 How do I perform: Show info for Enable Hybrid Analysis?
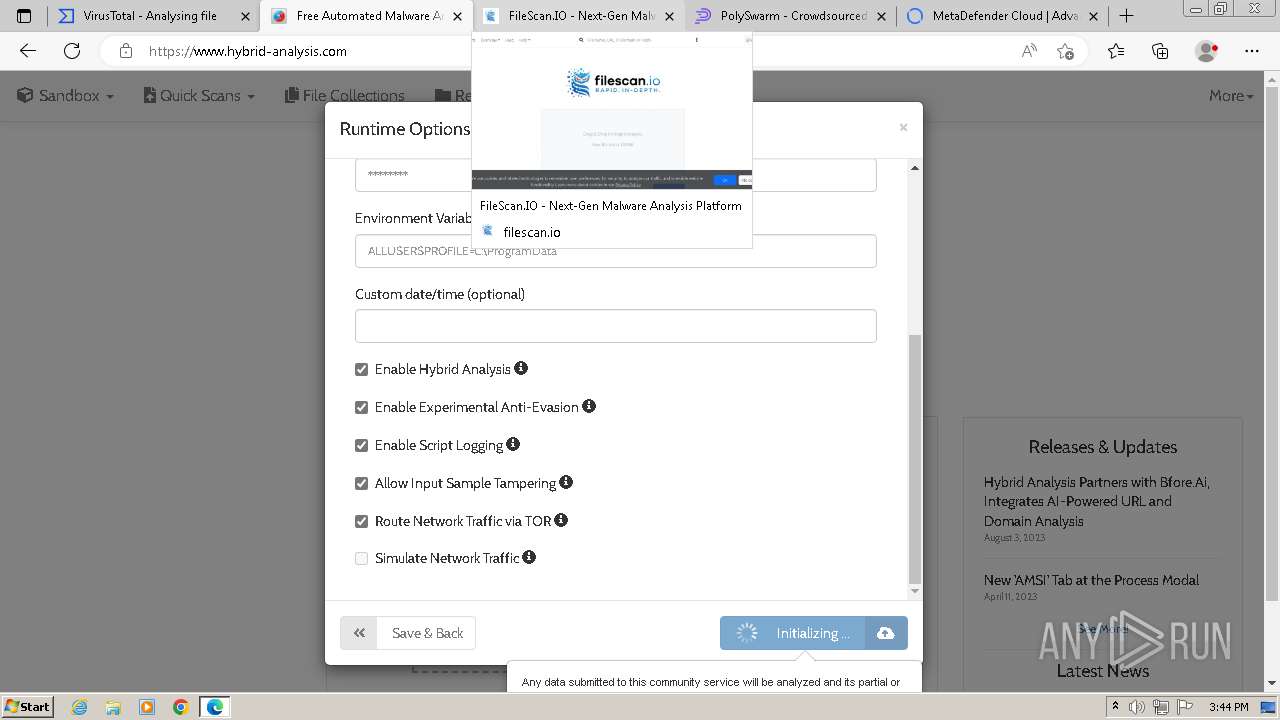[x=521, y=368]
